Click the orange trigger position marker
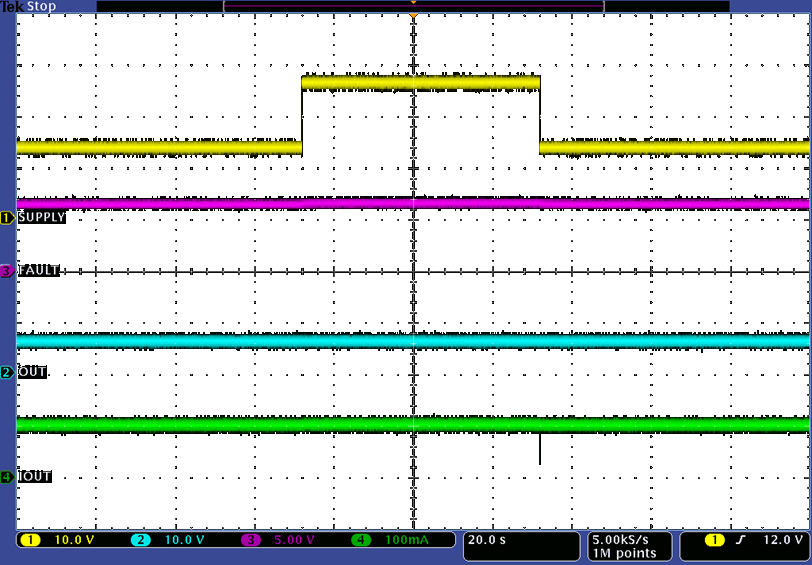This screenshot has width=812, height=565. tap(413, 17)
